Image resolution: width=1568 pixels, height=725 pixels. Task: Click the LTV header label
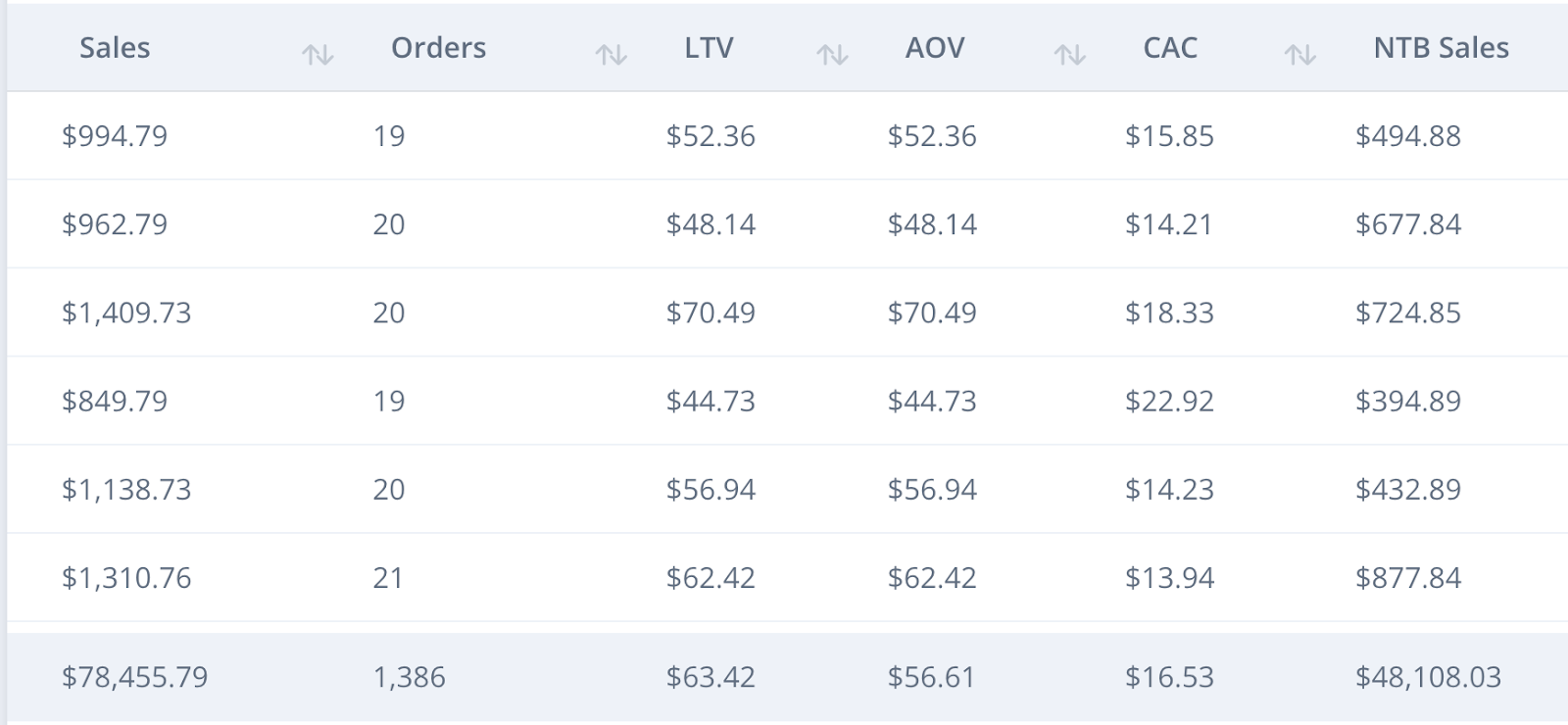pos(709,48)
